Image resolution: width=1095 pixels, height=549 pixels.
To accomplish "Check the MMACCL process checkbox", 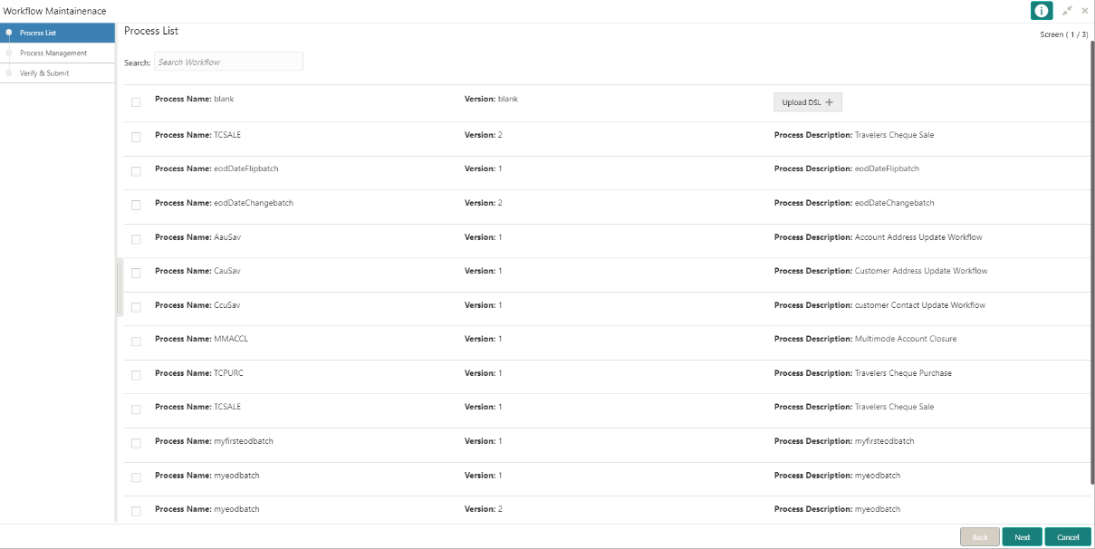I will tap(136, 342).
